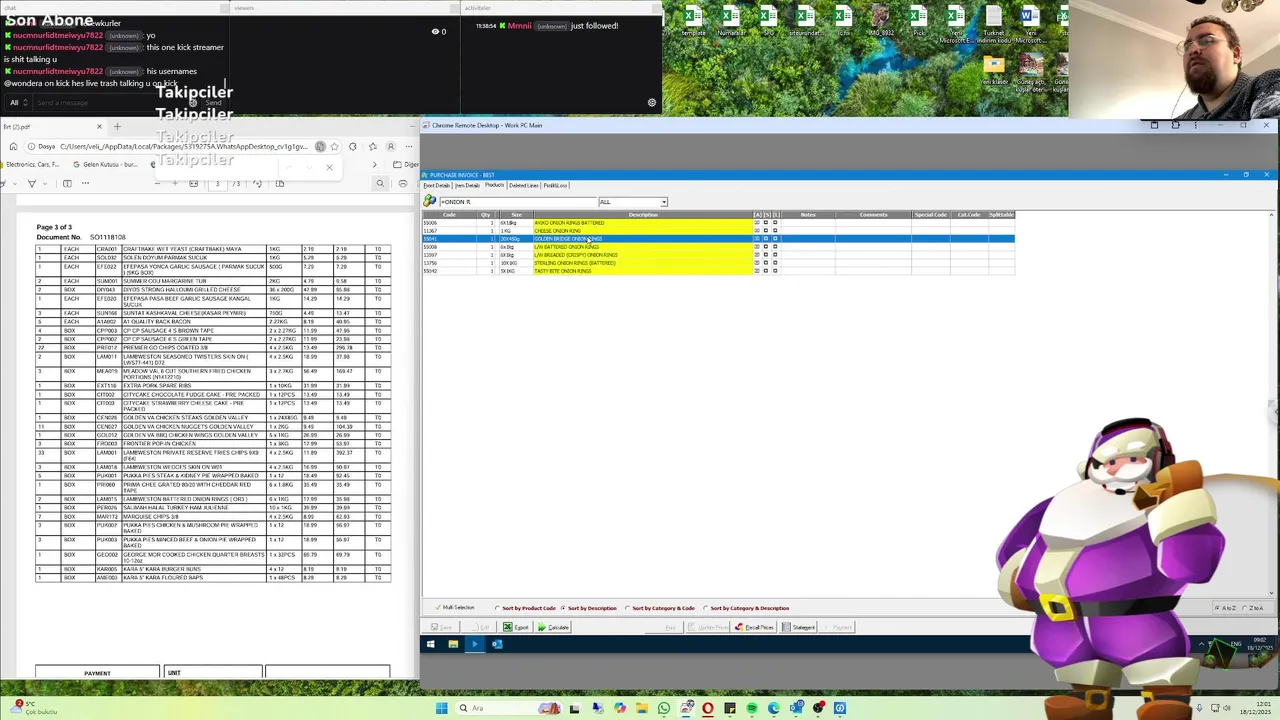The image size is (1280, 720).
Task: Click the PDF print icon
Action: click(403, 184)
